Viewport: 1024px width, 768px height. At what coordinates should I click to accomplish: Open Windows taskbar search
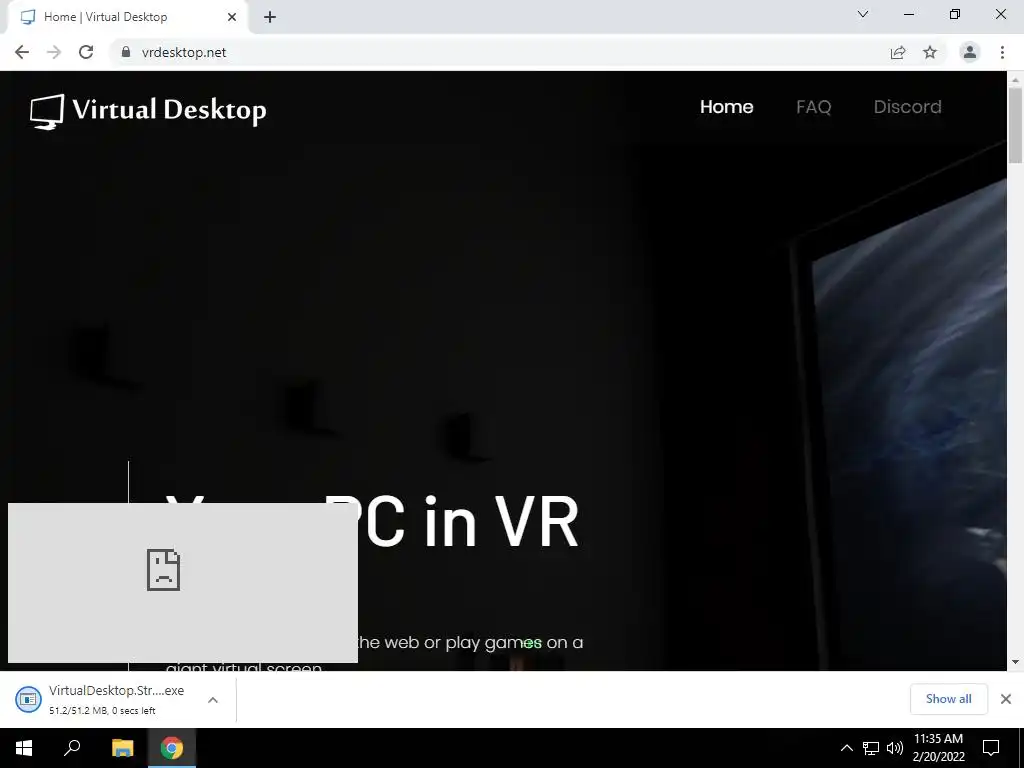(72, 748)
